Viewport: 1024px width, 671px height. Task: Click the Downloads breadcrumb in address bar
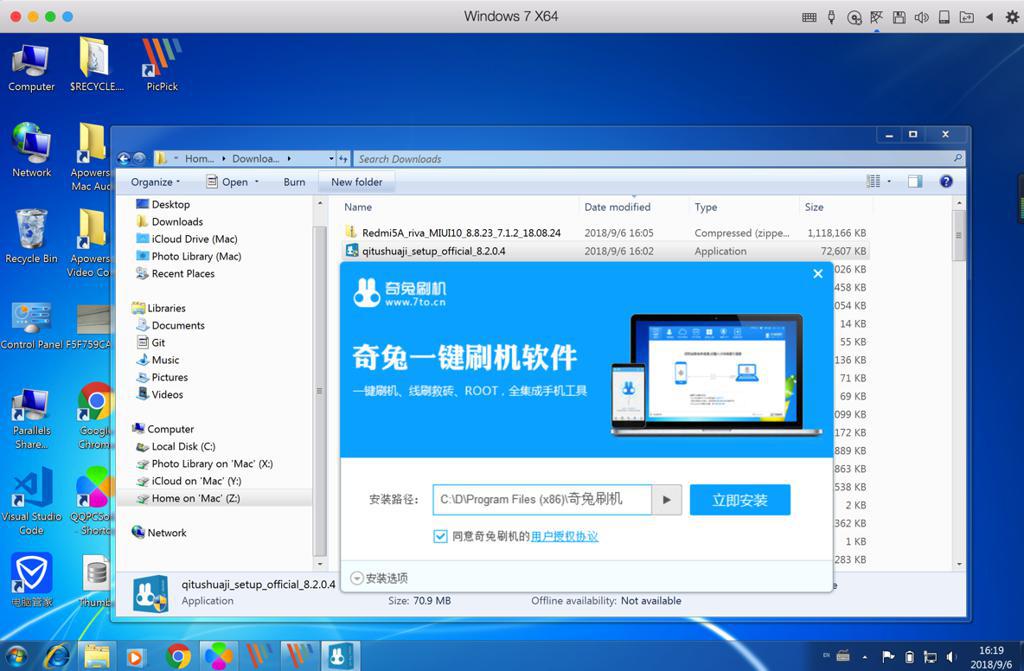click(x=255, y=159)
